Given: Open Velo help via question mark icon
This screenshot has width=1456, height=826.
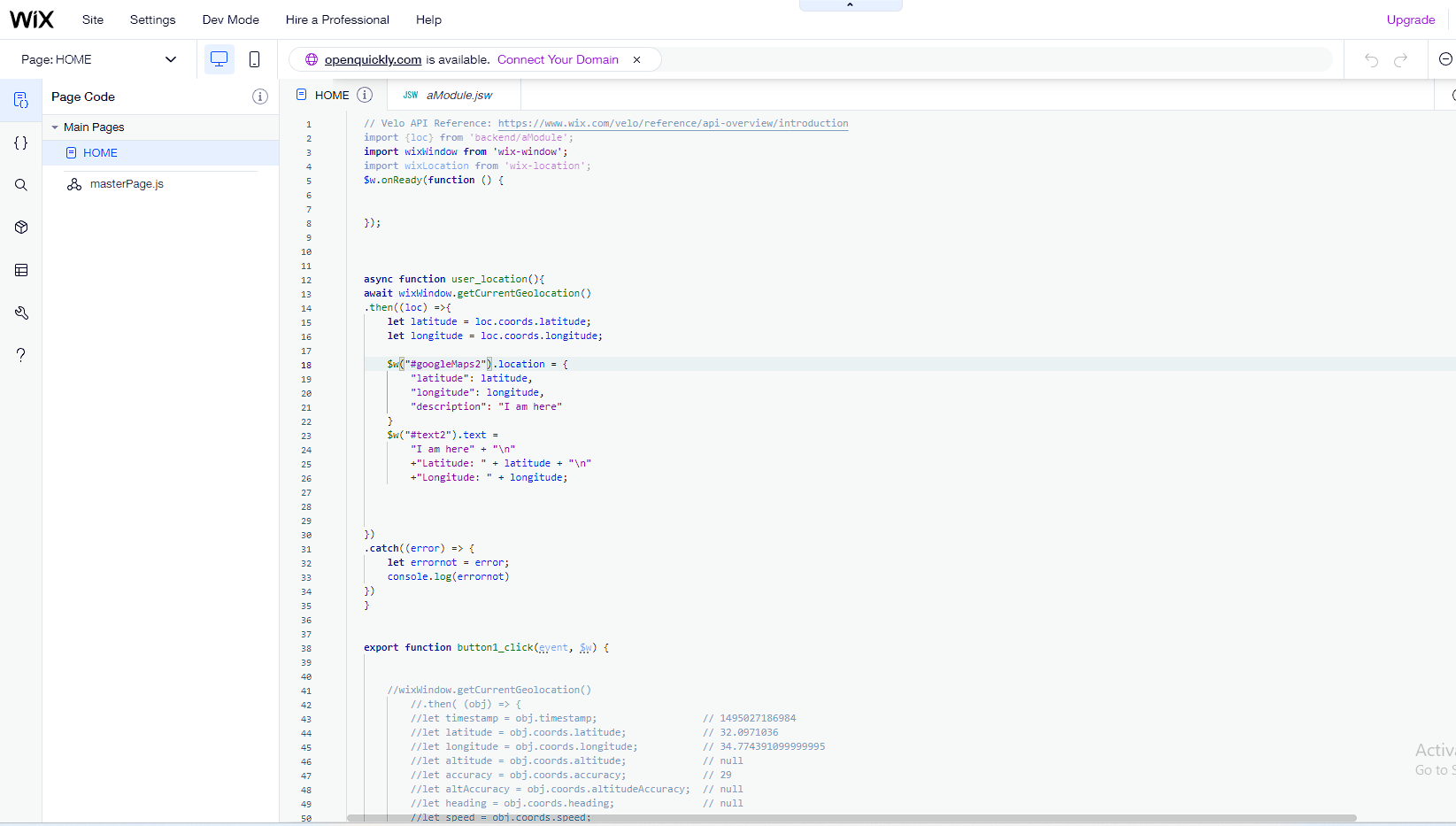Looking at the screenshot, I should [x=20, y=355].
